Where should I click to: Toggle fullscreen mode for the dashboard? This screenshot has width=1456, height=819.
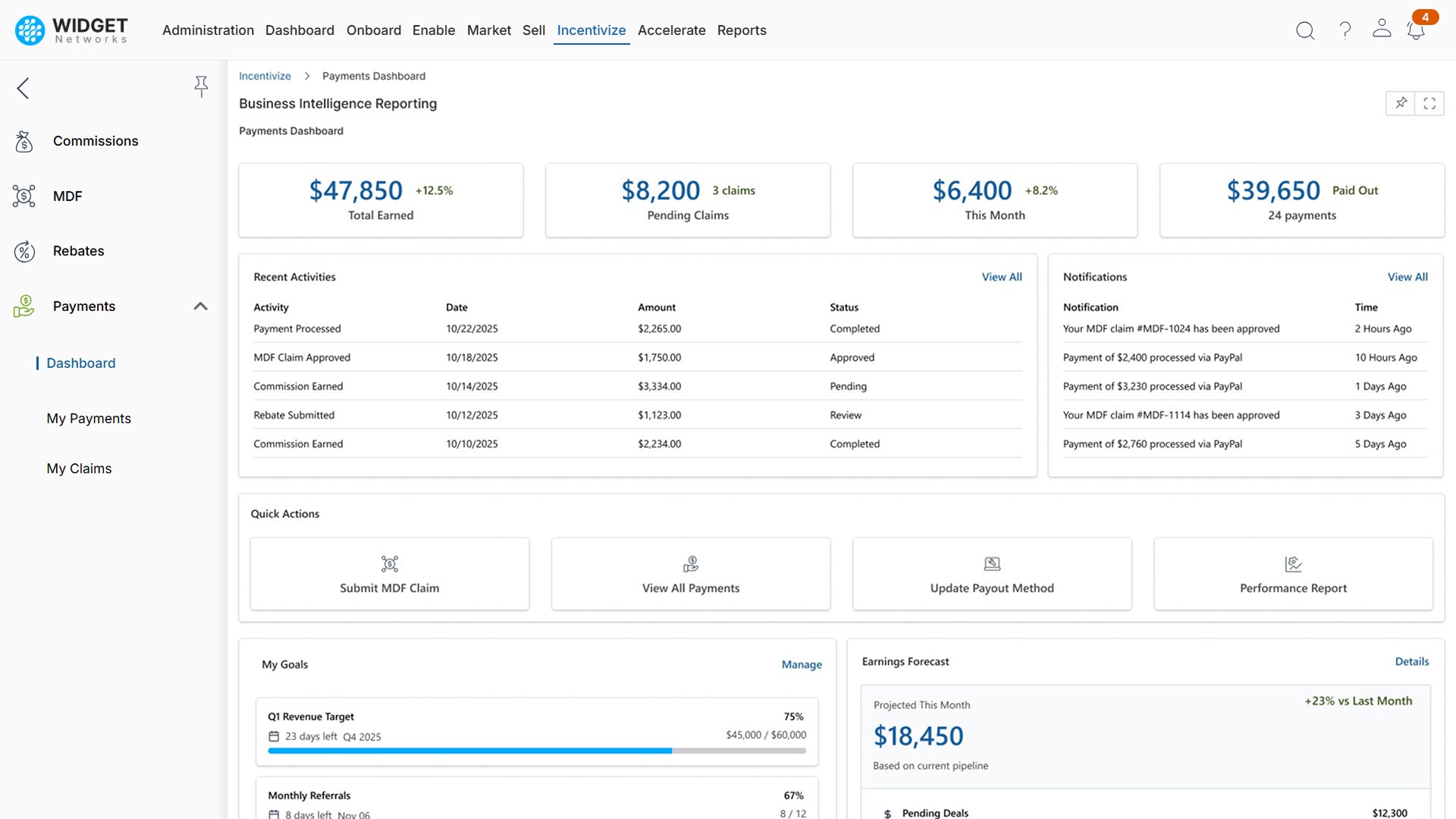[x=1431, y=103]
